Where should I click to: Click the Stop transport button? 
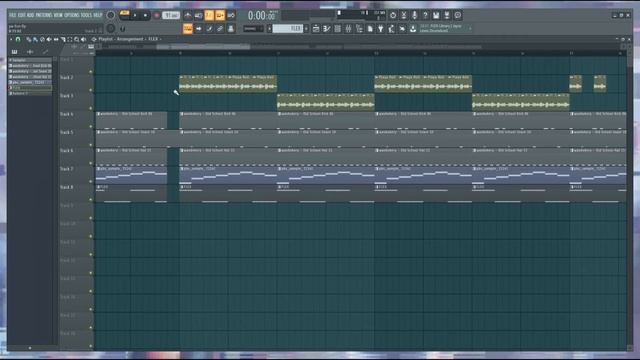(145, 16)
